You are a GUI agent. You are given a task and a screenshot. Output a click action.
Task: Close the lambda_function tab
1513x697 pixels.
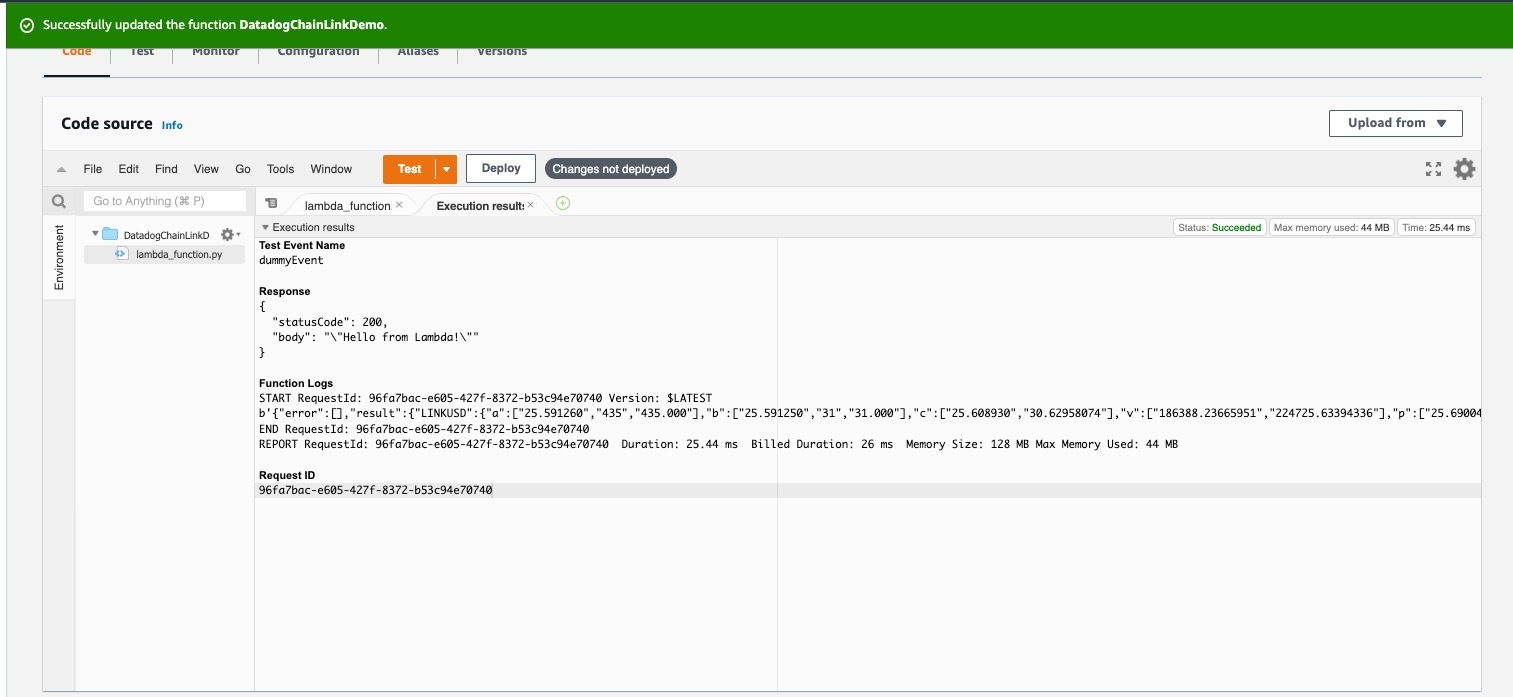pyautogui.click(x=399, y=204)
